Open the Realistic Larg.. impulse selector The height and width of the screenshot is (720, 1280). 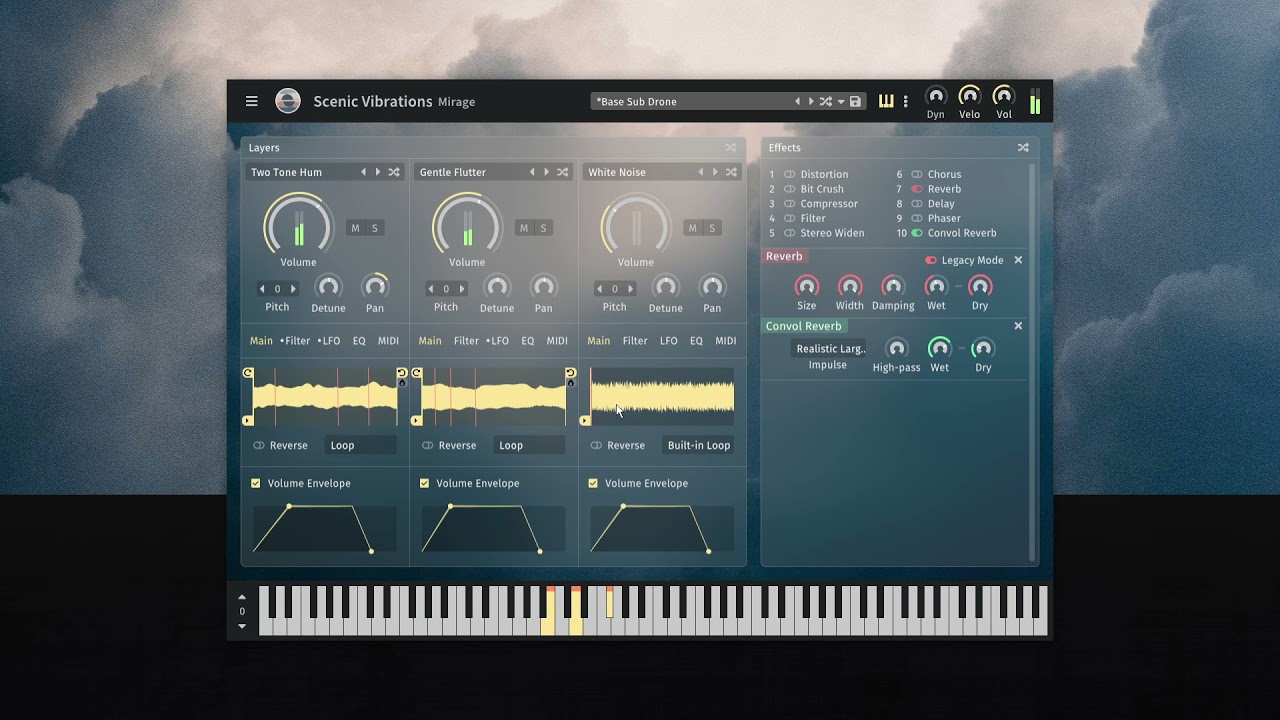tap(830, 349)
